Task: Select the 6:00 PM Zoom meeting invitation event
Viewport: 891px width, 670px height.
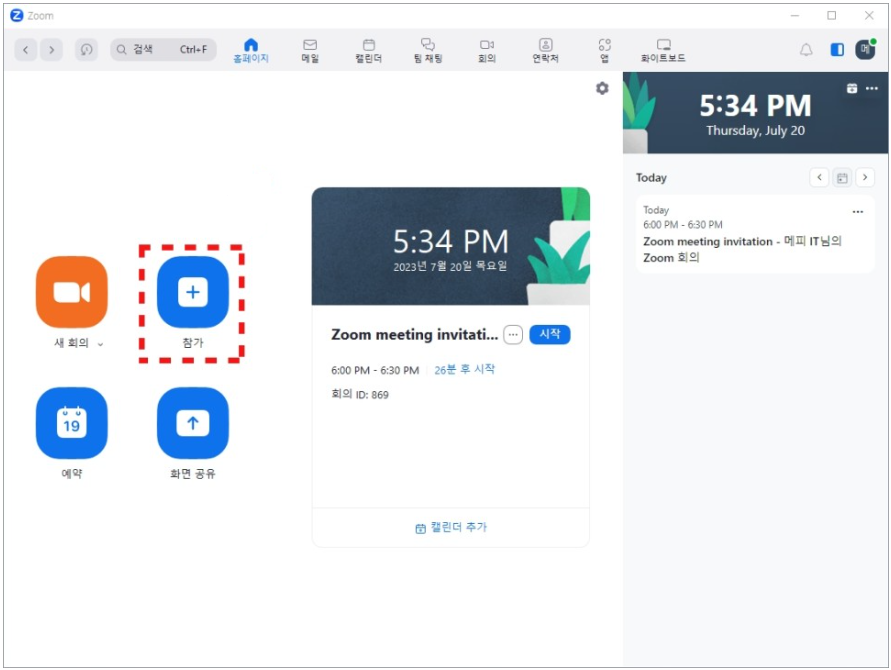Action: click(755, 235)
